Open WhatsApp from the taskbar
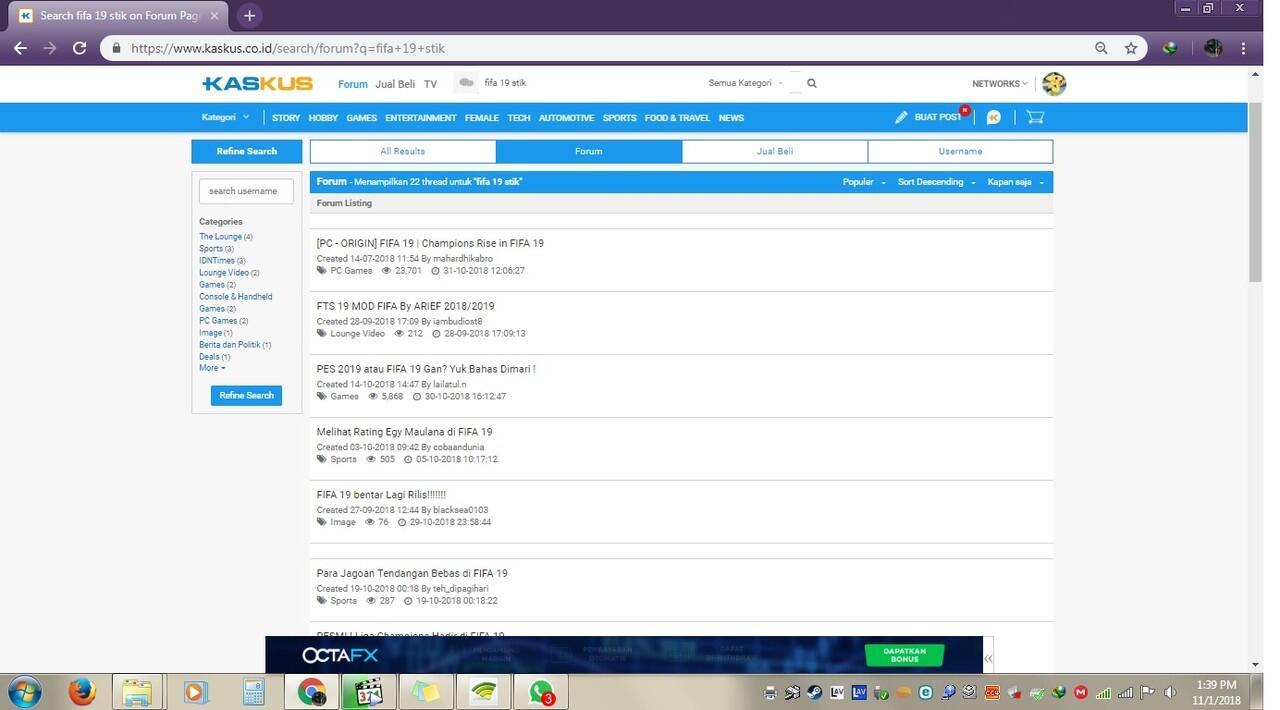 click(541, 692)
